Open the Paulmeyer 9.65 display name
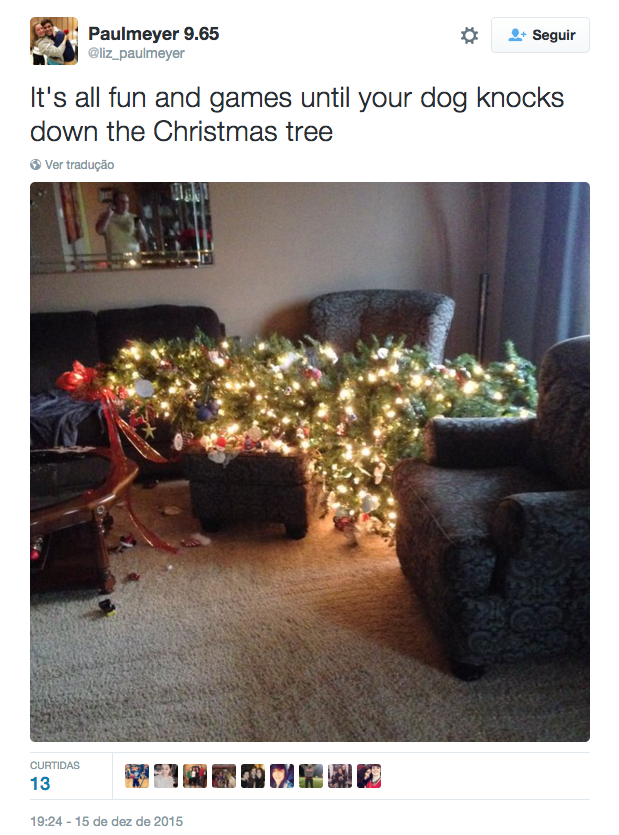Viewport: 619px width, 835px height. point(153,34)
